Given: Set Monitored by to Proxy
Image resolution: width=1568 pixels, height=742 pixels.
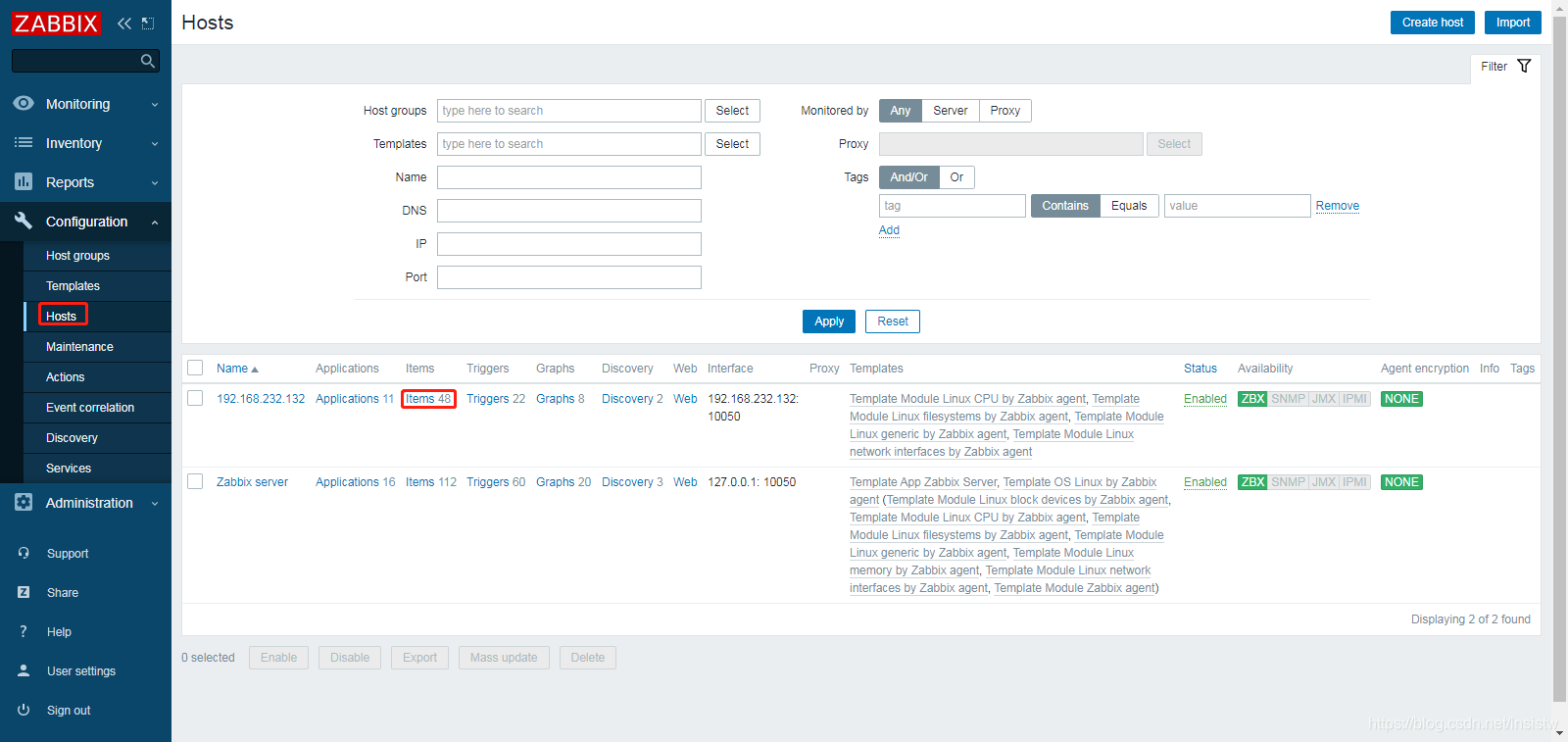Looking at the screenshot, I should [x=1005, y=111].
